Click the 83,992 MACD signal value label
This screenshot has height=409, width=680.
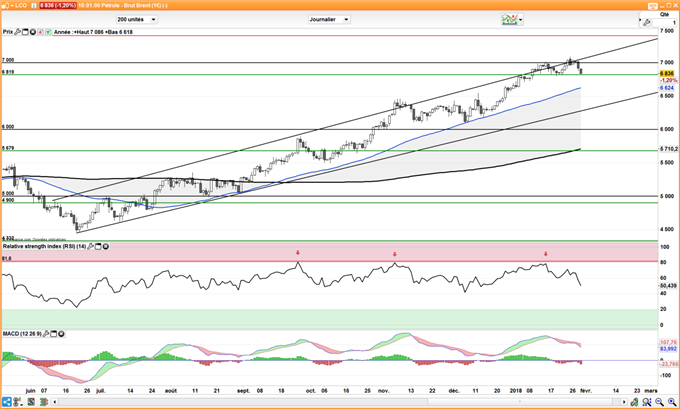(x=668, y=349)
